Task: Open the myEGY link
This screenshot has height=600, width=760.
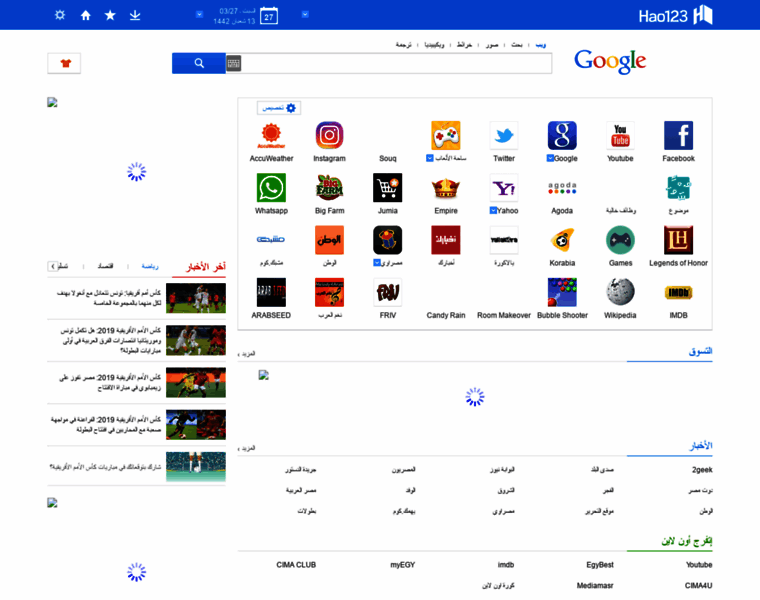Action: coord(403,565)
